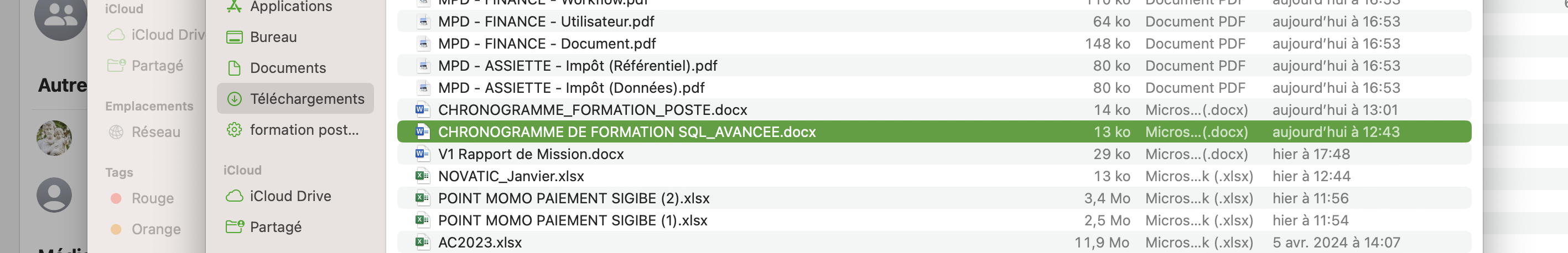Screen dimensions: 1568x253
Task: Click Word icon of CHRONOGRAMME_FORMATION_POSTE.docx
Action: tap(422, 110)
